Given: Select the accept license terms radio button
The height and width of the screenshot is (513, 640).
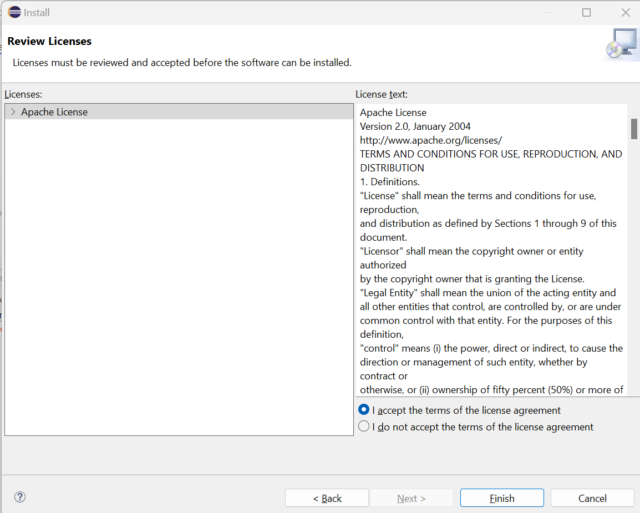Looking at the screenshot, I should tap(364, 409).
